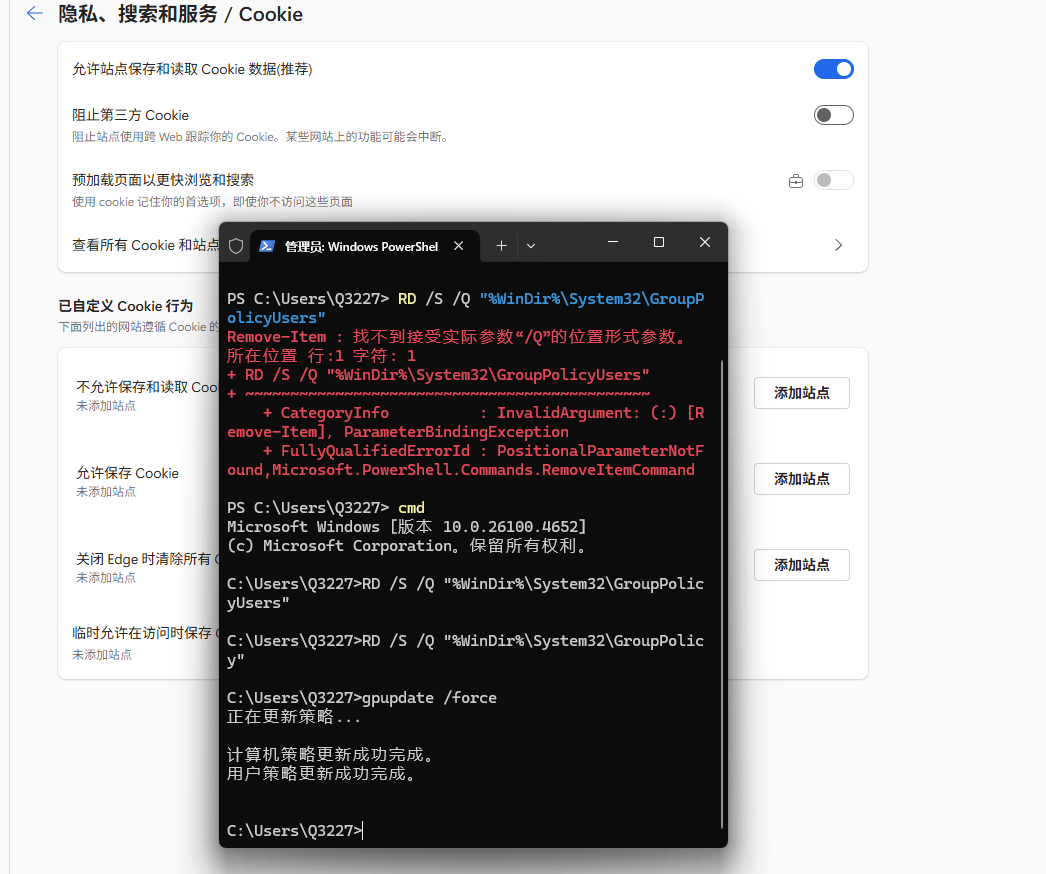This screenshot has width=1046, height=874.
Task: Click the back arrow to leave Cookie settings
Action: pyautogui.click(x=34, y=15)
